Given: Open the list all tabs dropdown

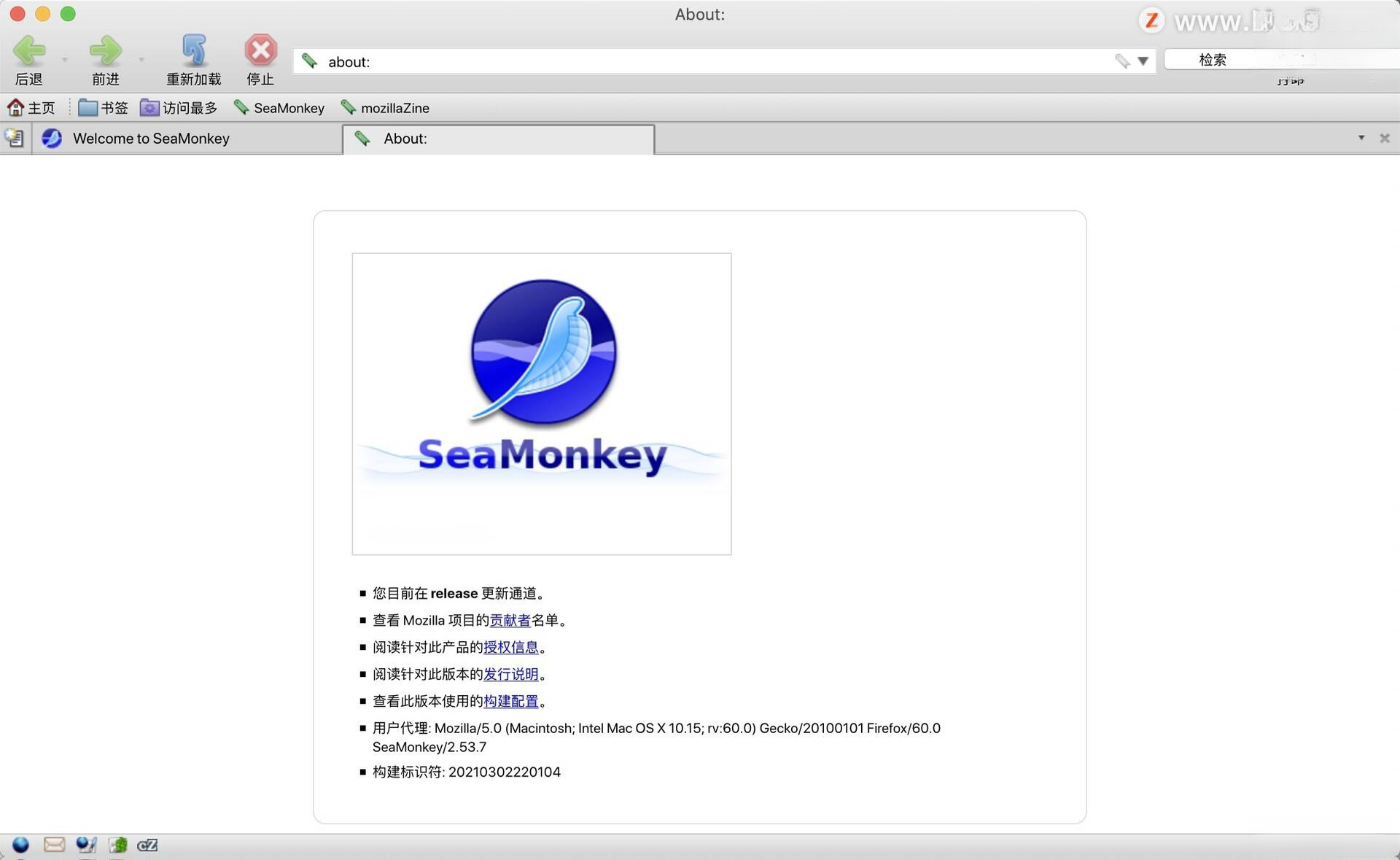Looking at the screenshot, I should click(1361, 138).
